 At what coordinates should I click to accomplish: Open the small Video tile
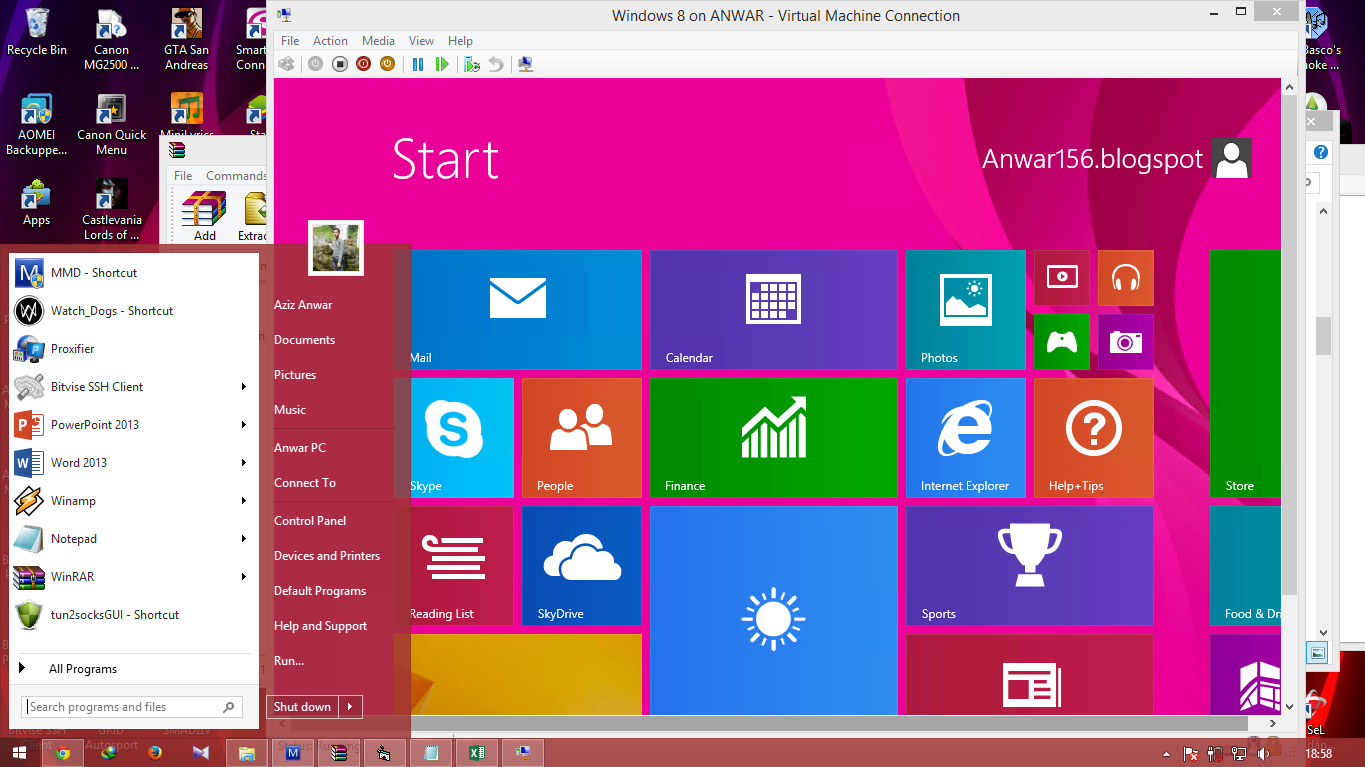(x=1062, y=278)
